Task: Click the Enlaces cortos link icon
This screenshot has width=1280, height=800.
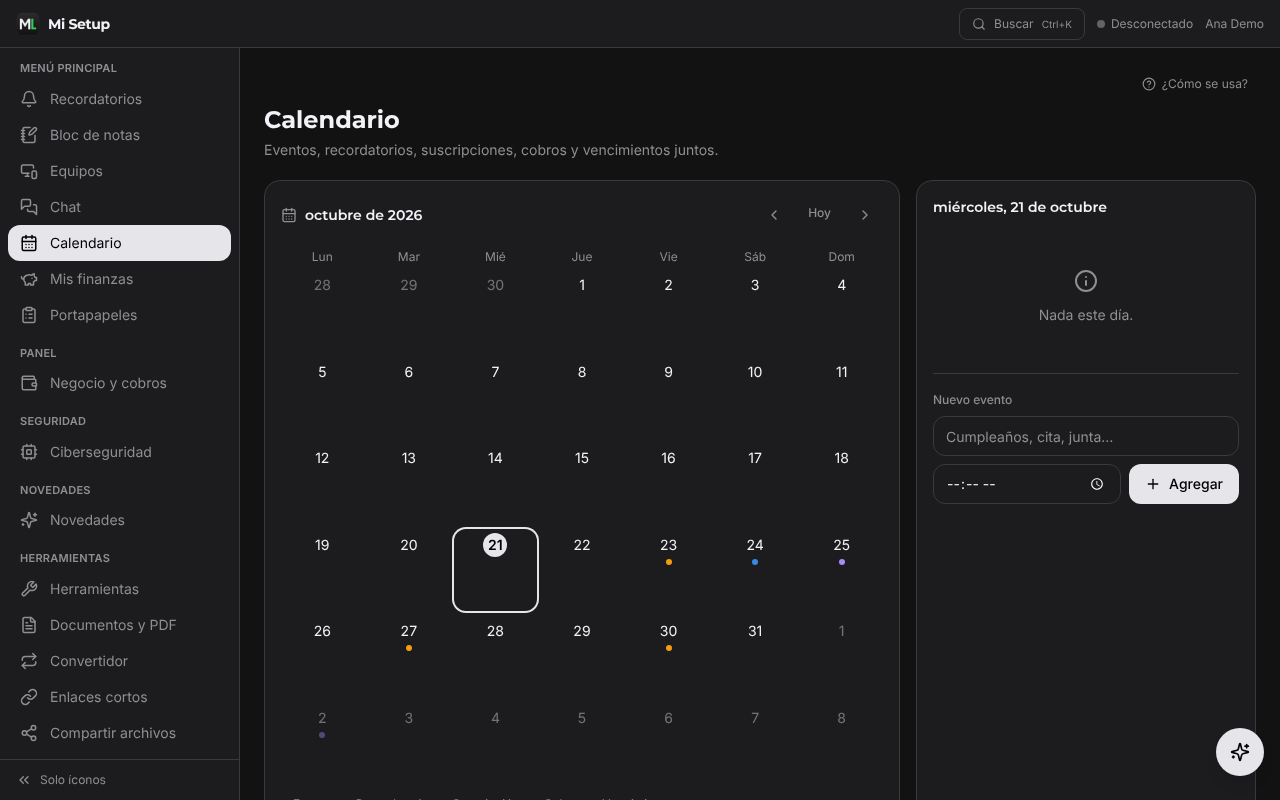Action: [x=29, y=697]
